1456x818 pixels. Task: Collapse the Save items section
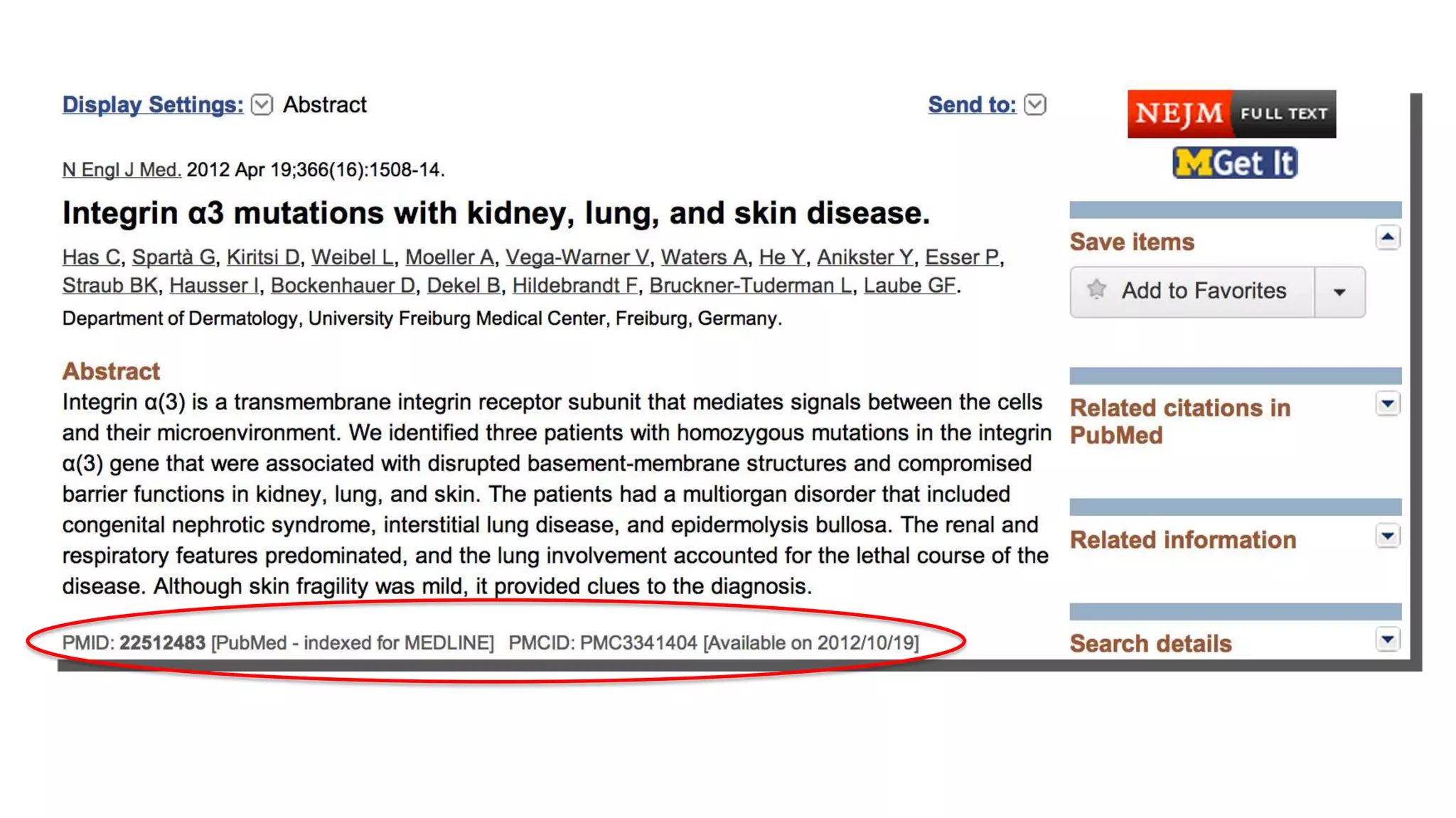(1387, 237)
